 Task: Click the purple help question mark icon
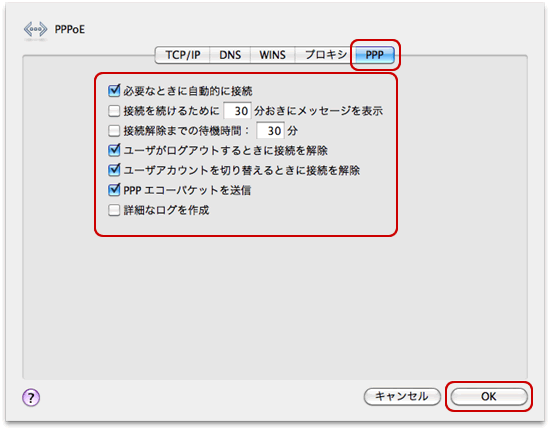pos(31,397)
